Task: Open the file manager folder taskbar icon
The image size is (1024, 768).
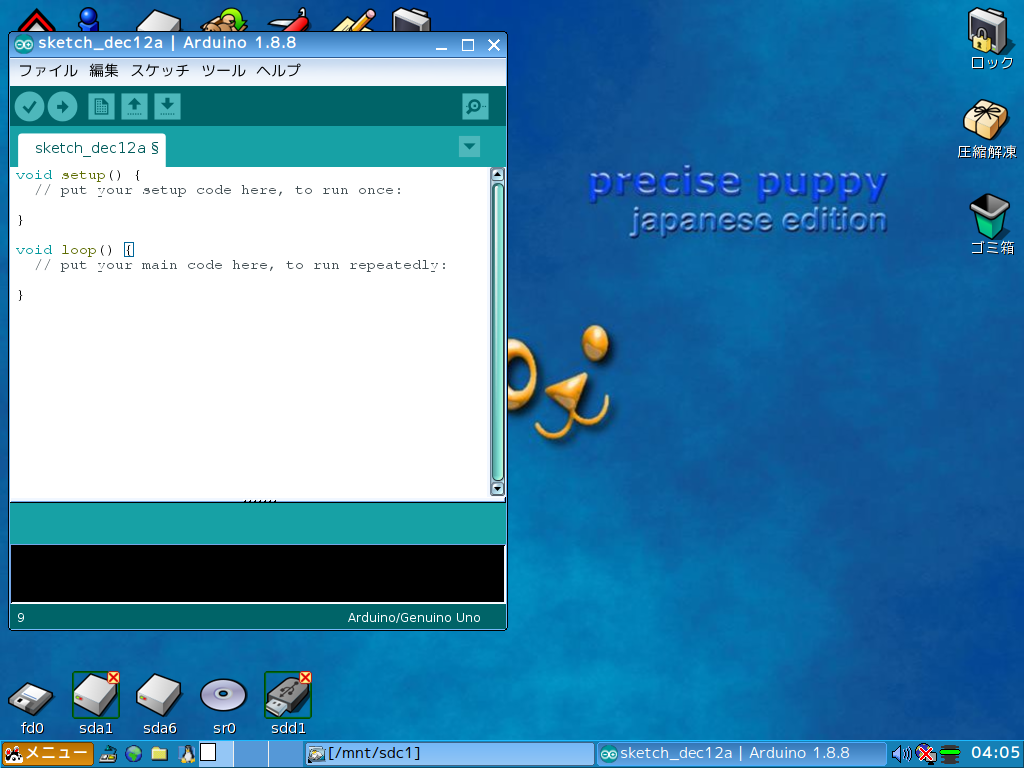Action: 159,754
